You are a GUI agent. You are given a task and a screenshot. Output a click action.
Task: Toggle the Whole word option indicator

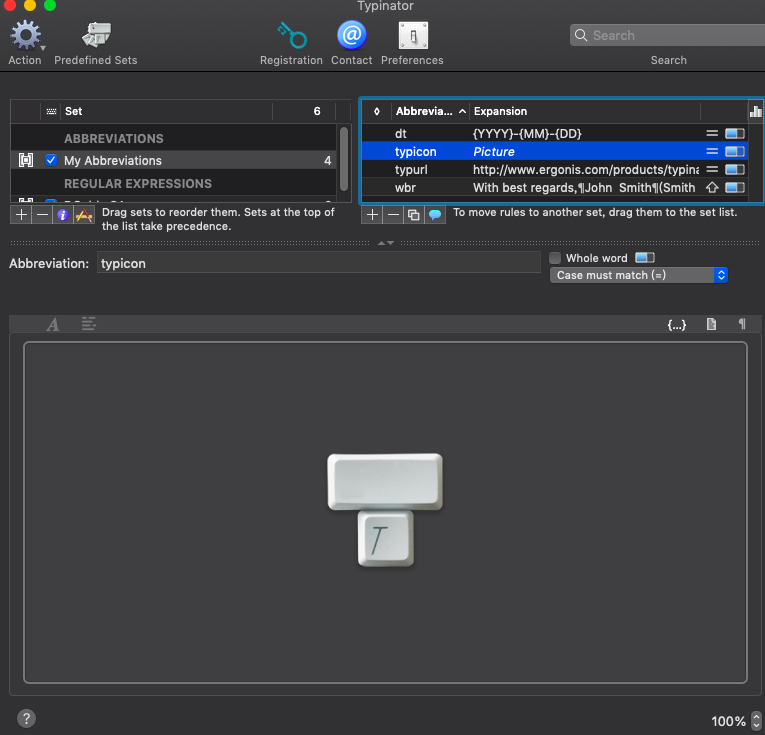pyautogui.click(x=644, y=258)
